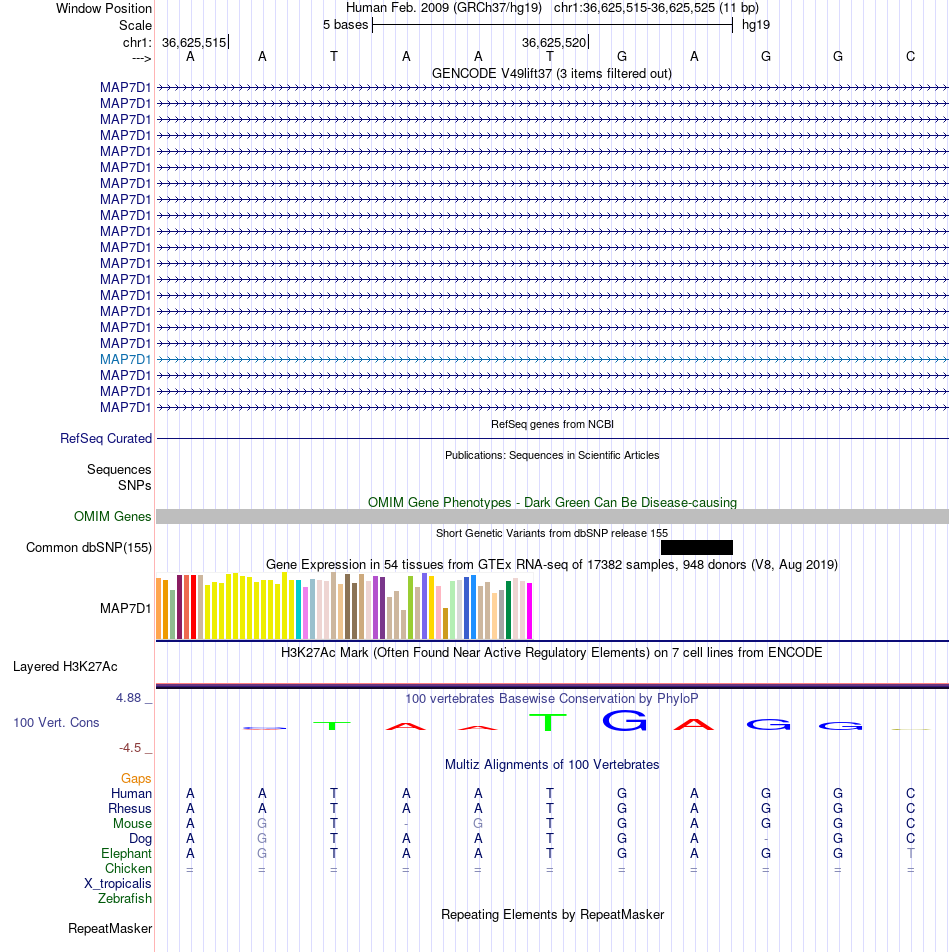The image size is (950, 952).
Task: Click the magenta bar in GTEx expression chart
Action: tap(529, 611)
